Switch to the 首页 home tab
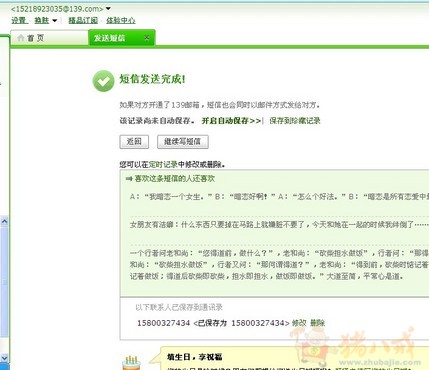Viewport: 429px width, 370px height. (49, 38)
